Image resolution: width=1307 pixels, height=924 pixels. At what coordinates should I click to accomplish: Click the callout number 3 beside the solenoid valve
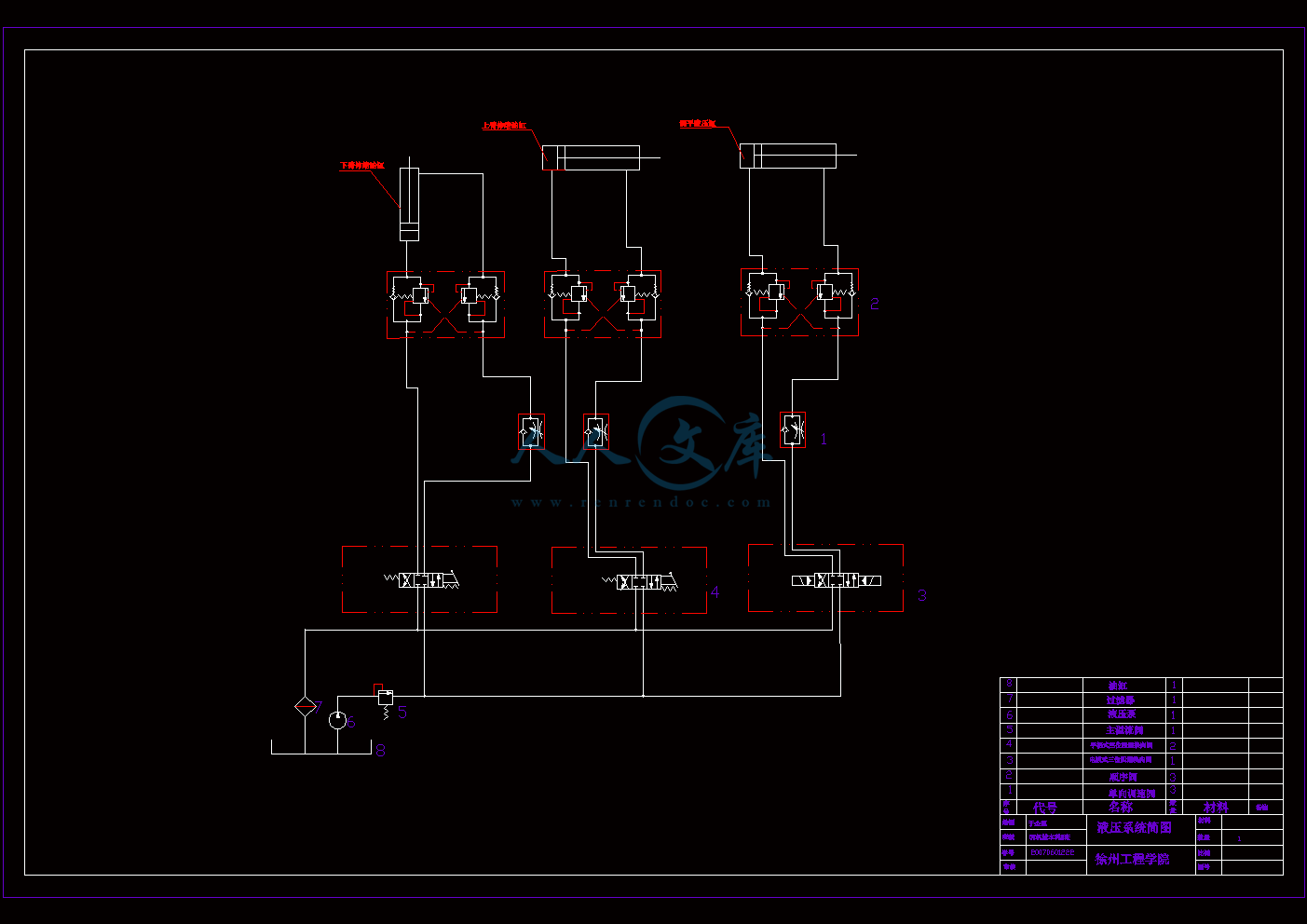coord(922,595)
